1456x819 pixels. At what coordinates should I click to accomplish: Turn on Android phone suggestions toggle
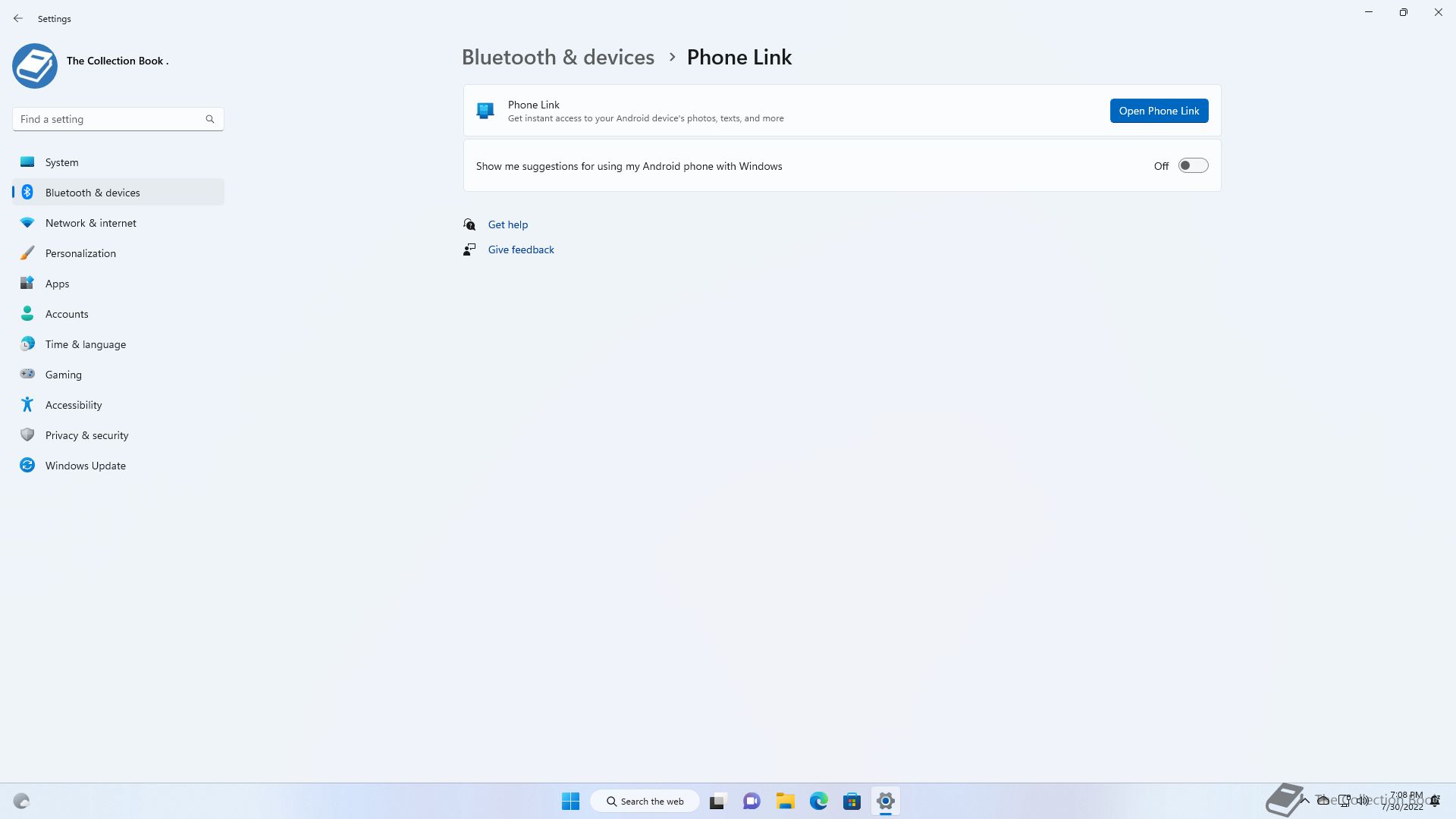(x=1193, y=166)
